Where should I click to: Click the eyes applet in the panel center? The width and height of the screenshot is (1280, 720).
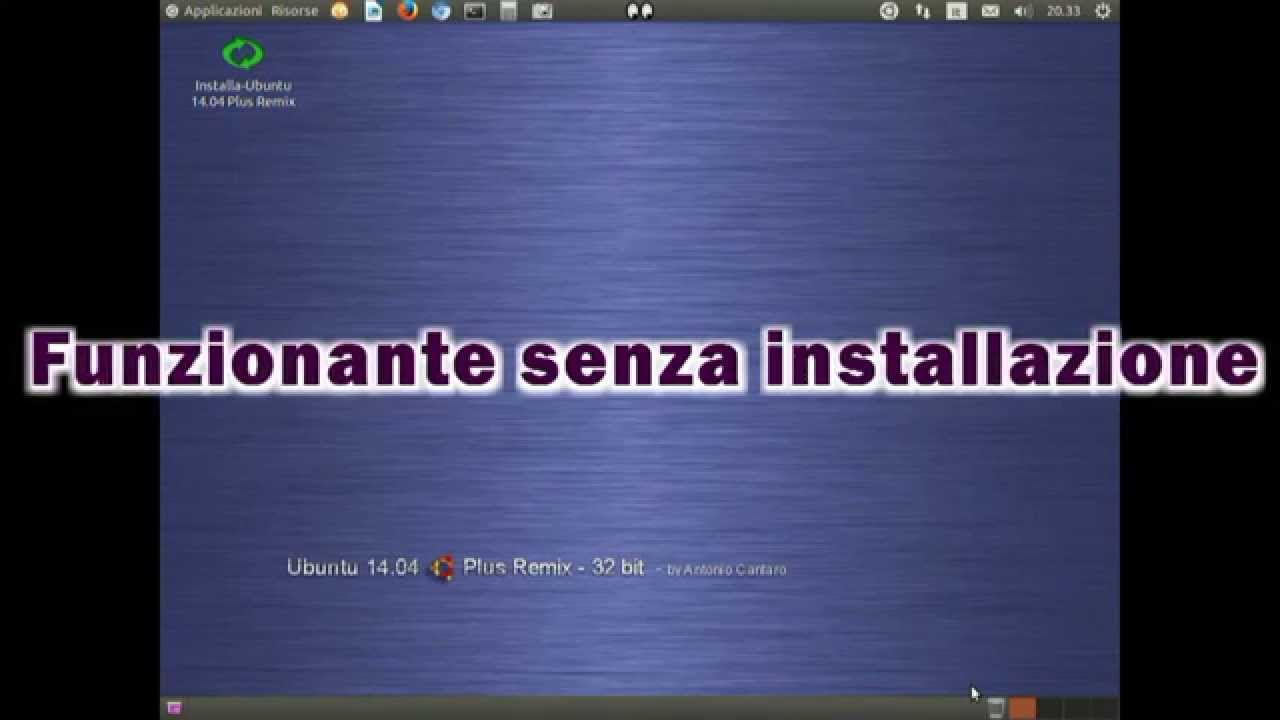pyautogui.click(x=639, y=11)
